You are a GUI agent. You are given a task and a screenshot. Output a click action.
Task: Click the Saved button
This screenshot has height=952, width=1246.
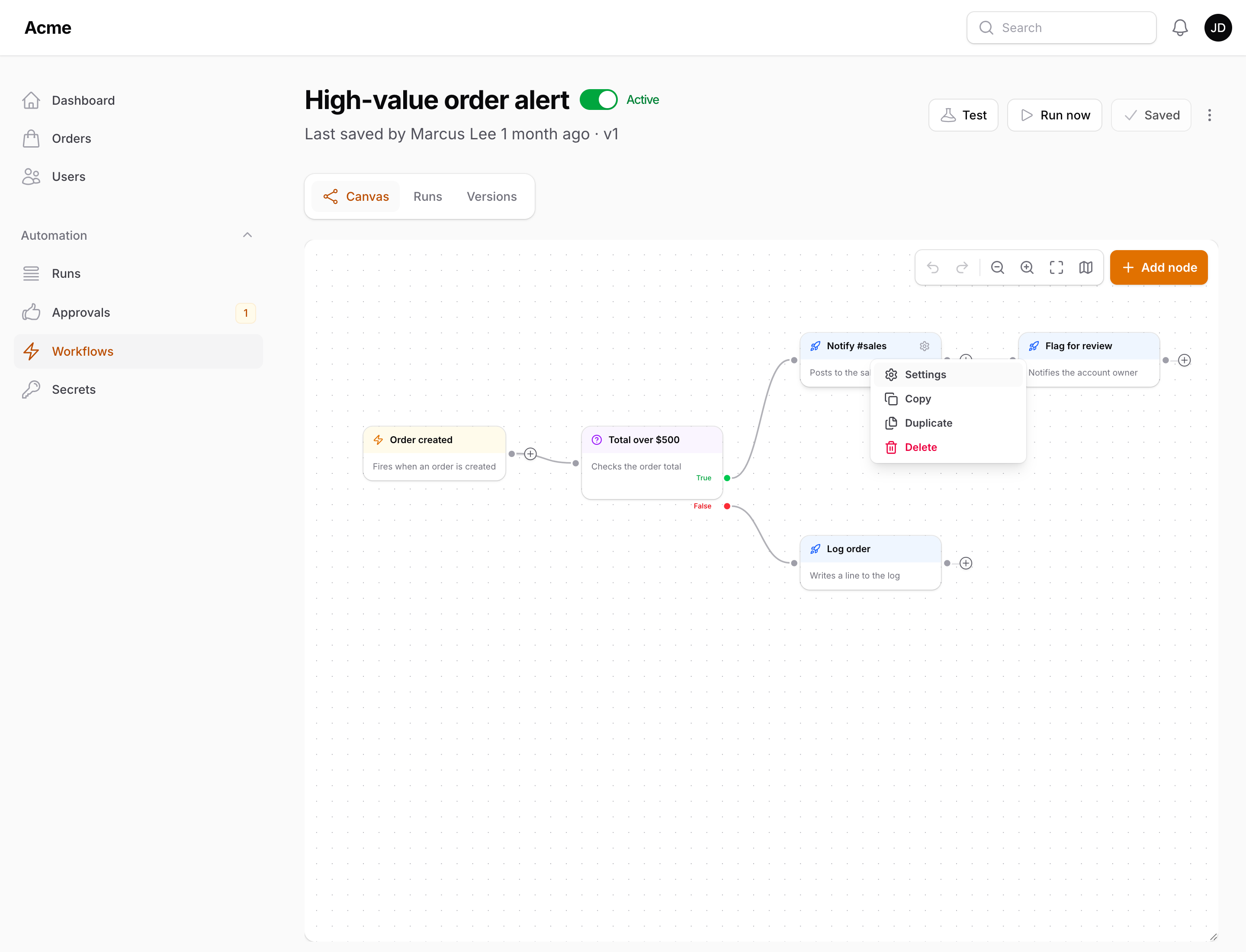[x=1151, y=115]
